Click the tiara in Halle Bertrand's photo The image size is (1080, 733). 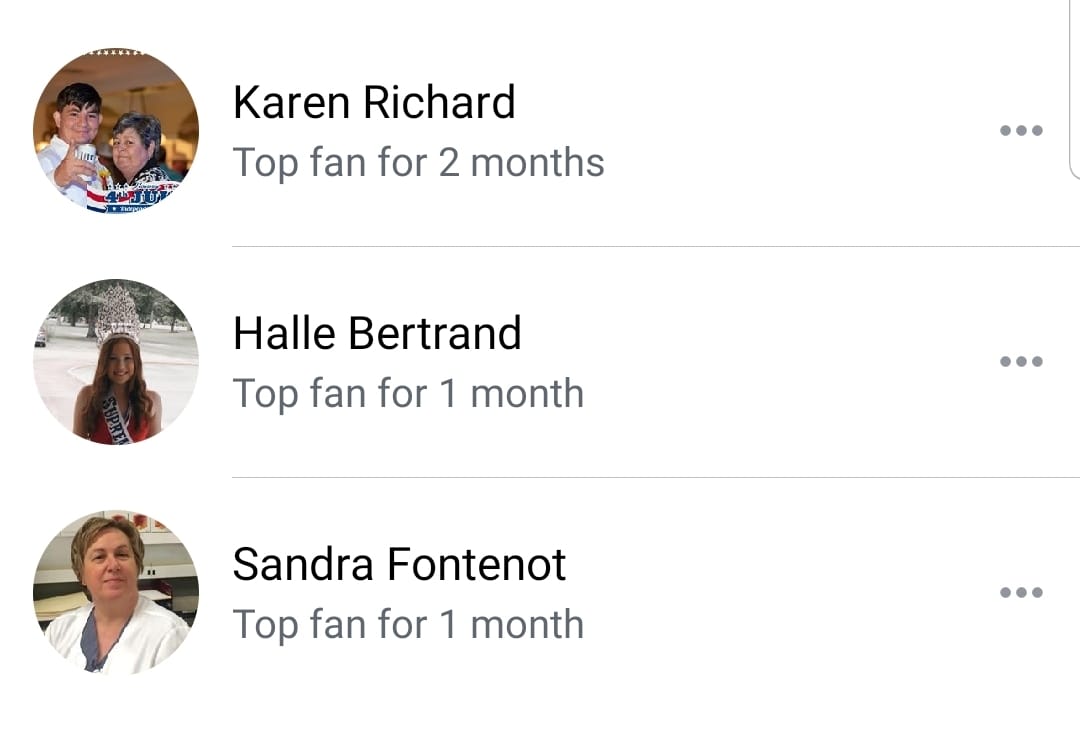[119, 314]
